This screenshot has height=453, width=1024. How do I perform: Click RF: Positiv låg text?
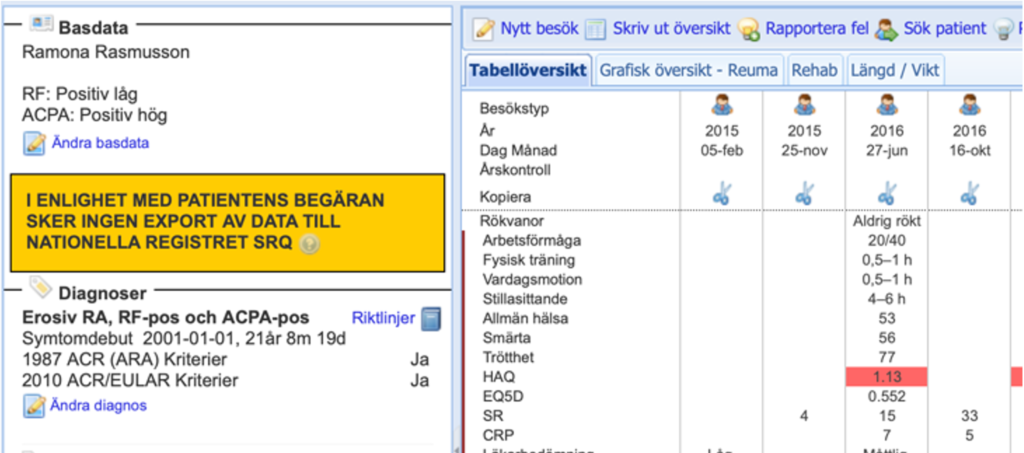pyautogui.click(x=80, y=94)
